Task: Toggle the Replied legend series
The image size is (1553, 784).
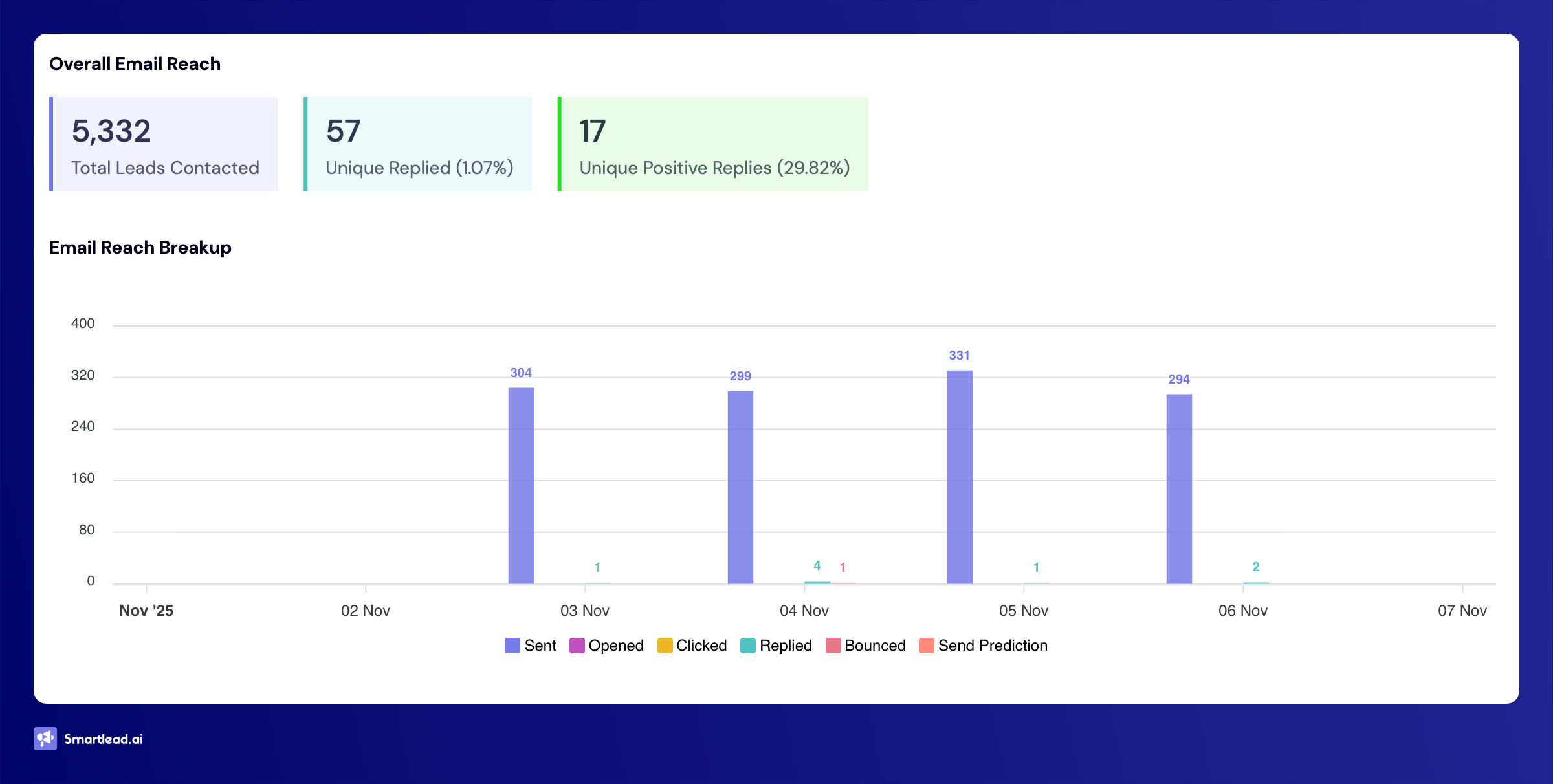Action: (785, 646)
